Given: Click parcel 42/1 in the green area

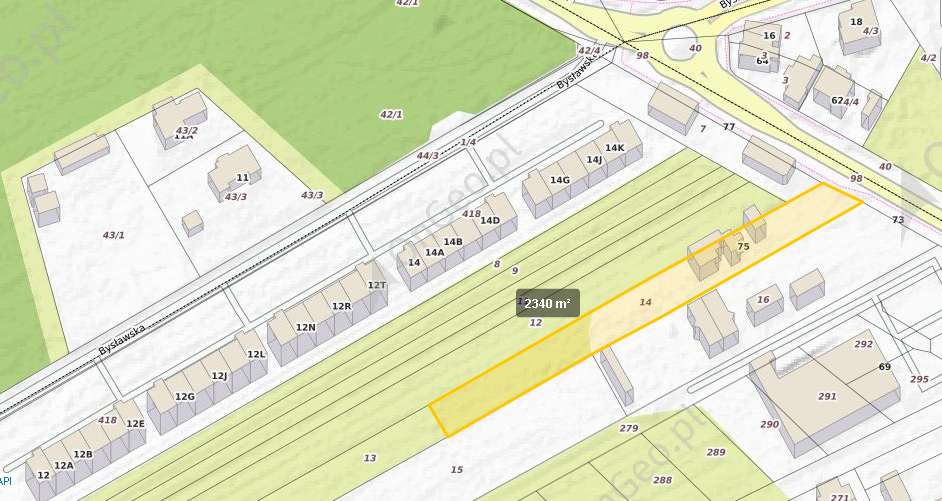Looking at the screenshot, I should pos(391,114).
